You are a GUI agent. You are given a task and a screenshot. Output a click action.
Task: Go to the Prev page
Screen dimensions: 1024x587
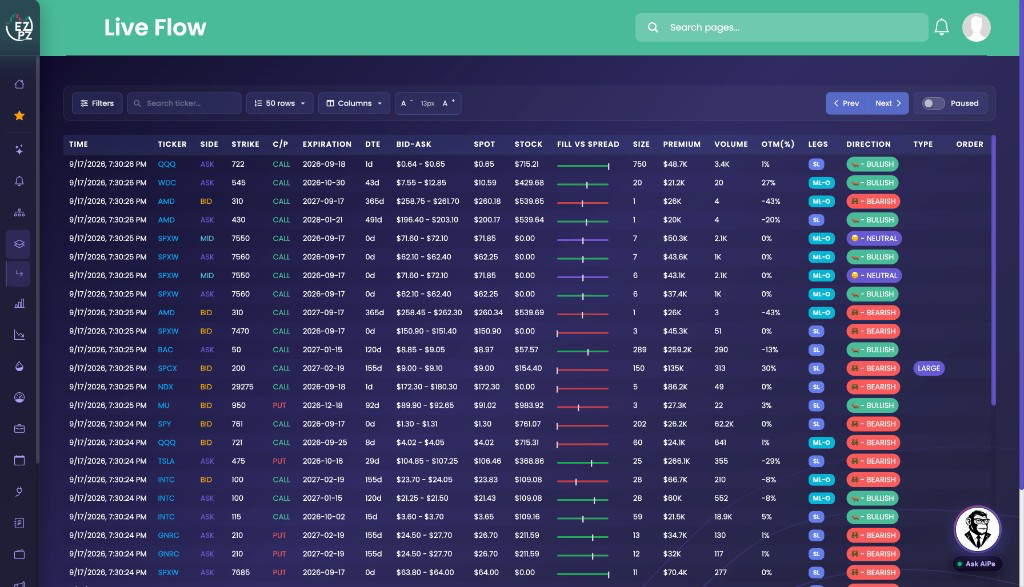846,103
